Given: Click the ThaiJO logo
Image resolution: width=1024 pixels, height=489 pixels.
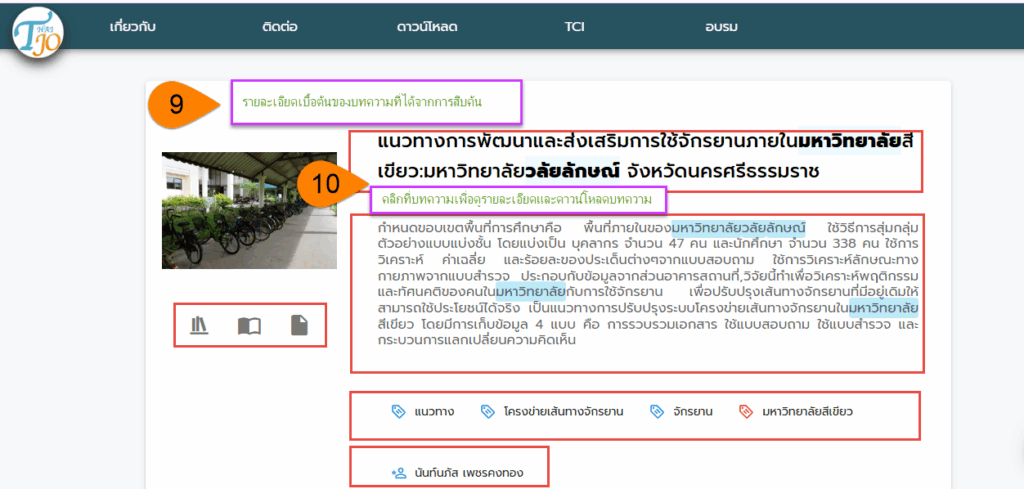Looking at the screenshot, I should point(38,31).
